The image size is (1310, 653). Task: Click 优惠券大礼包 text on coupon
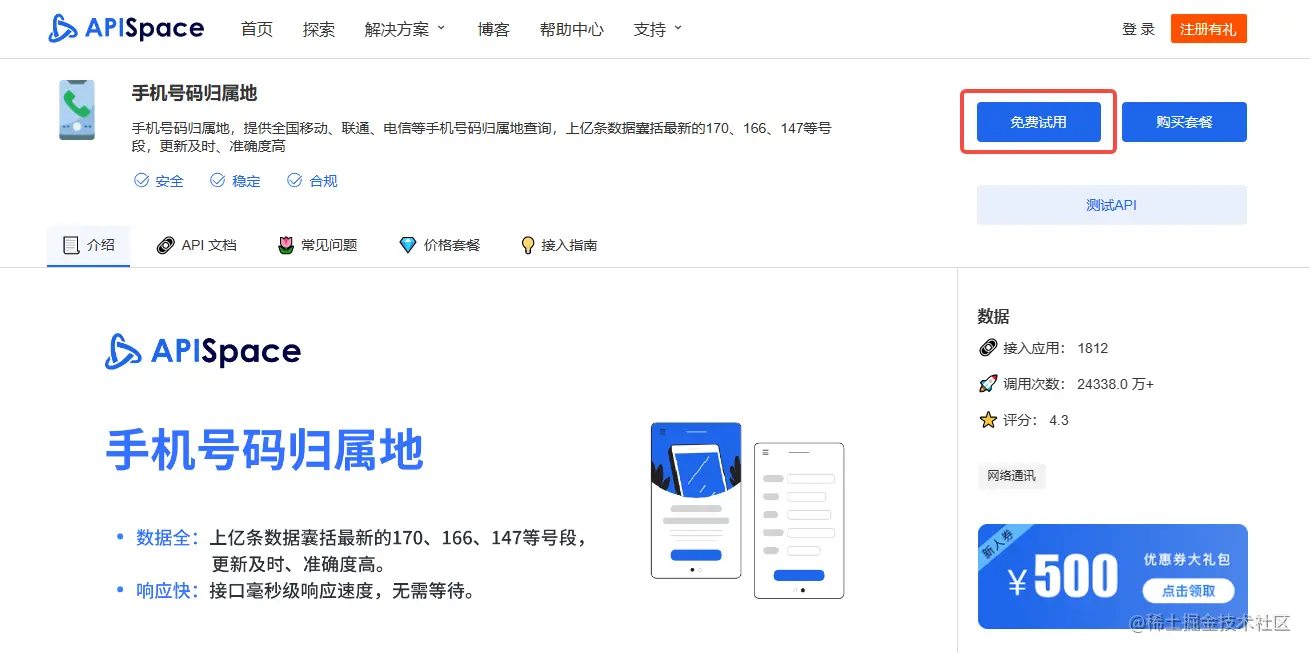(1187, 559)
